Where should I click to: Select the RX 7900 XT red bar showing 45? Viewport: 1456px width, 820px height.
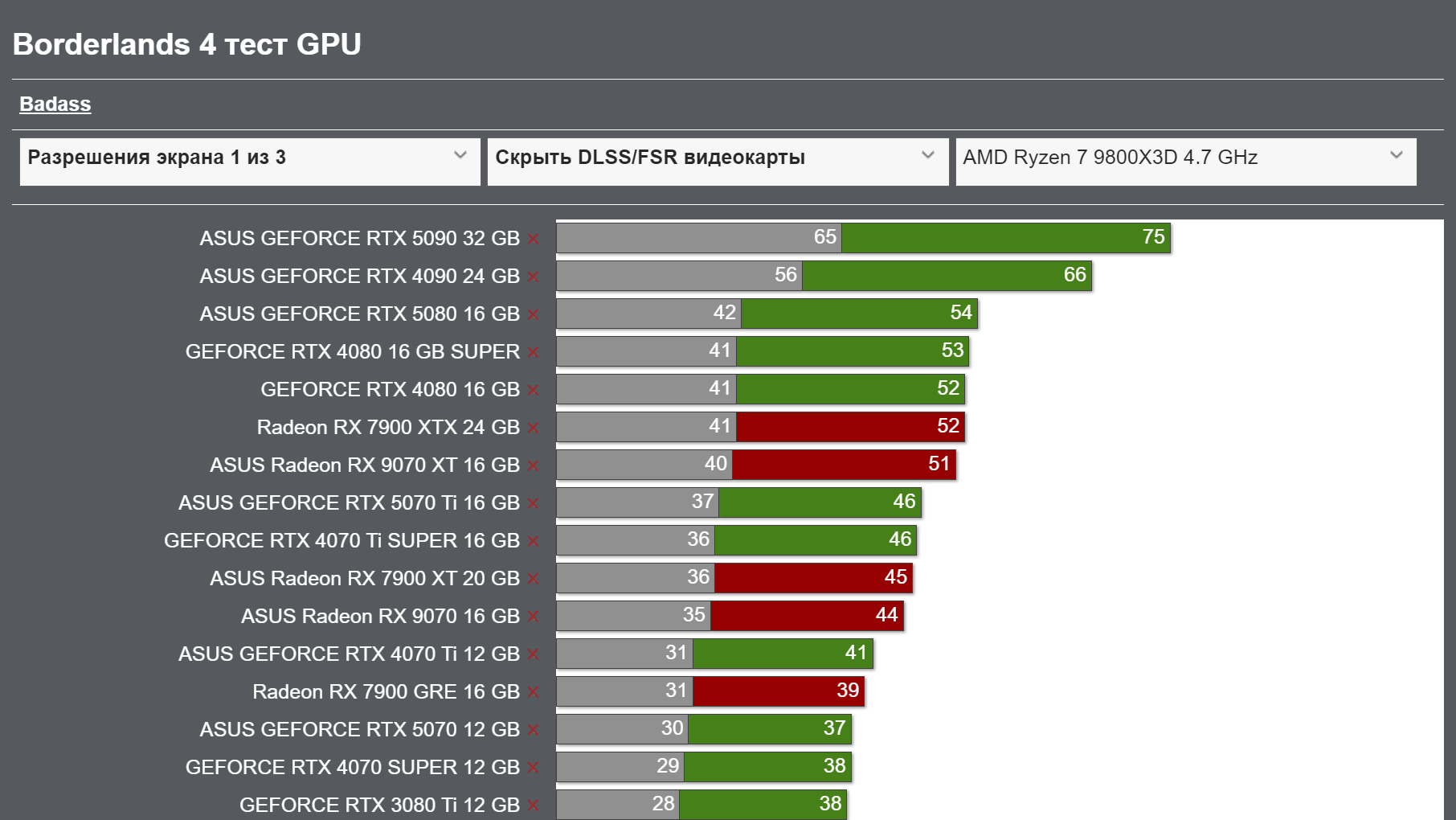813,578
